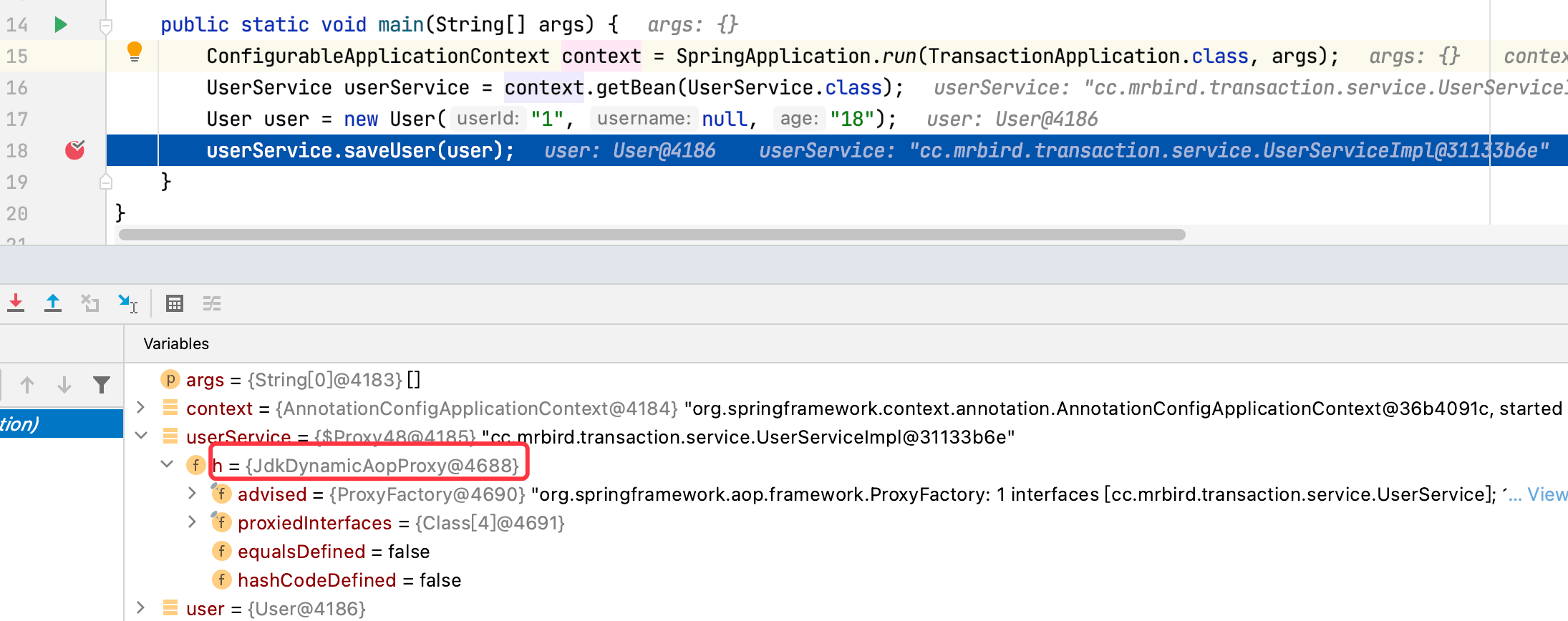Select the highlighted stack frame in Frames list
The height and width of the screenshot is (621, 1568).
click(62, 424)
